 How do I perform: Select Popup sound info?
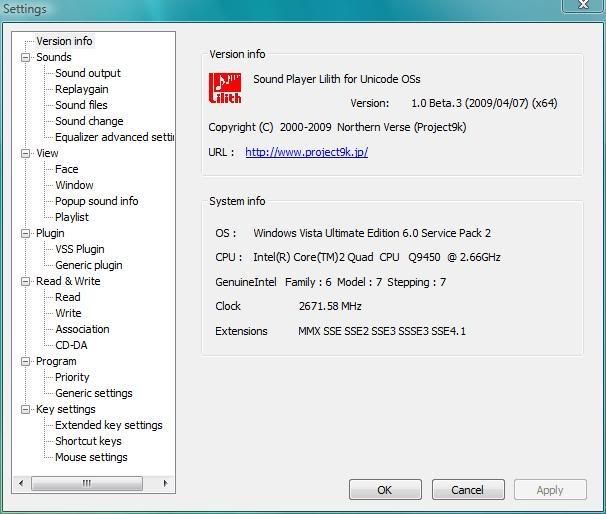(x=97, y=201)
